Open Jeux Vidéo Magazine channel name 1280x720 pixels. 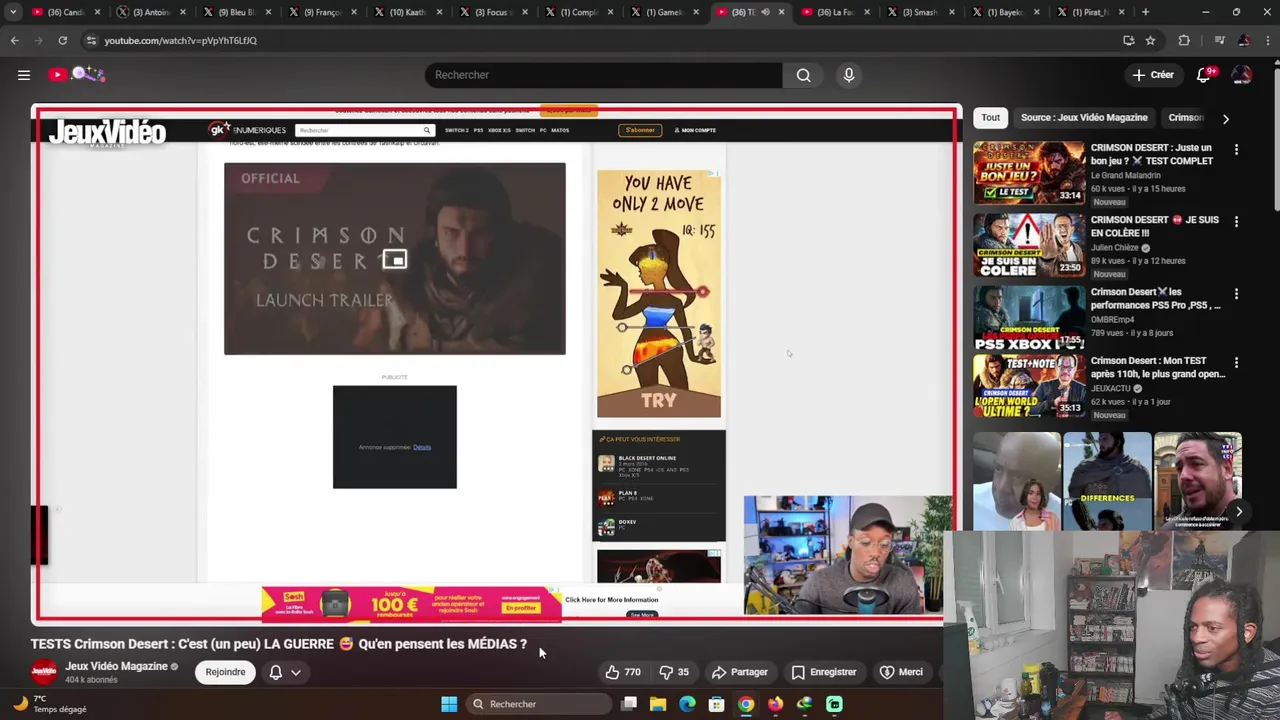pyautogui.click(x=116, y=666)
